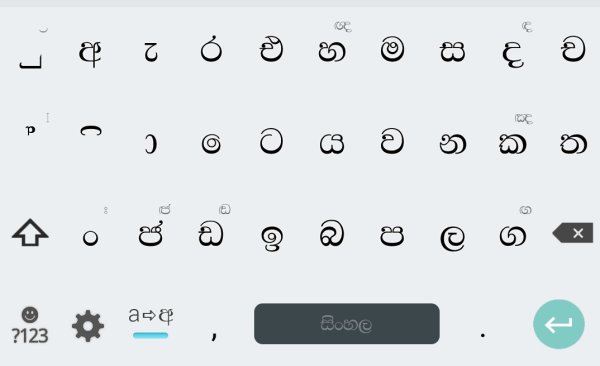The image size is (600, 366).
Task: Toggle a⇨අ transliteration mode key
Action: pos(150,323)
